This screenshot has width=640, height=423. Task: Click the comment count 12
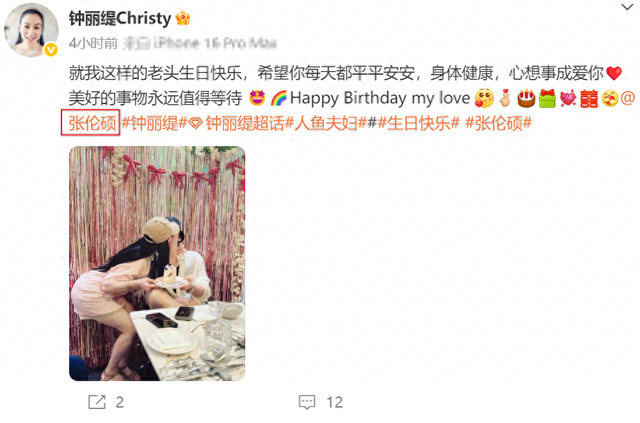click(335, 402)
